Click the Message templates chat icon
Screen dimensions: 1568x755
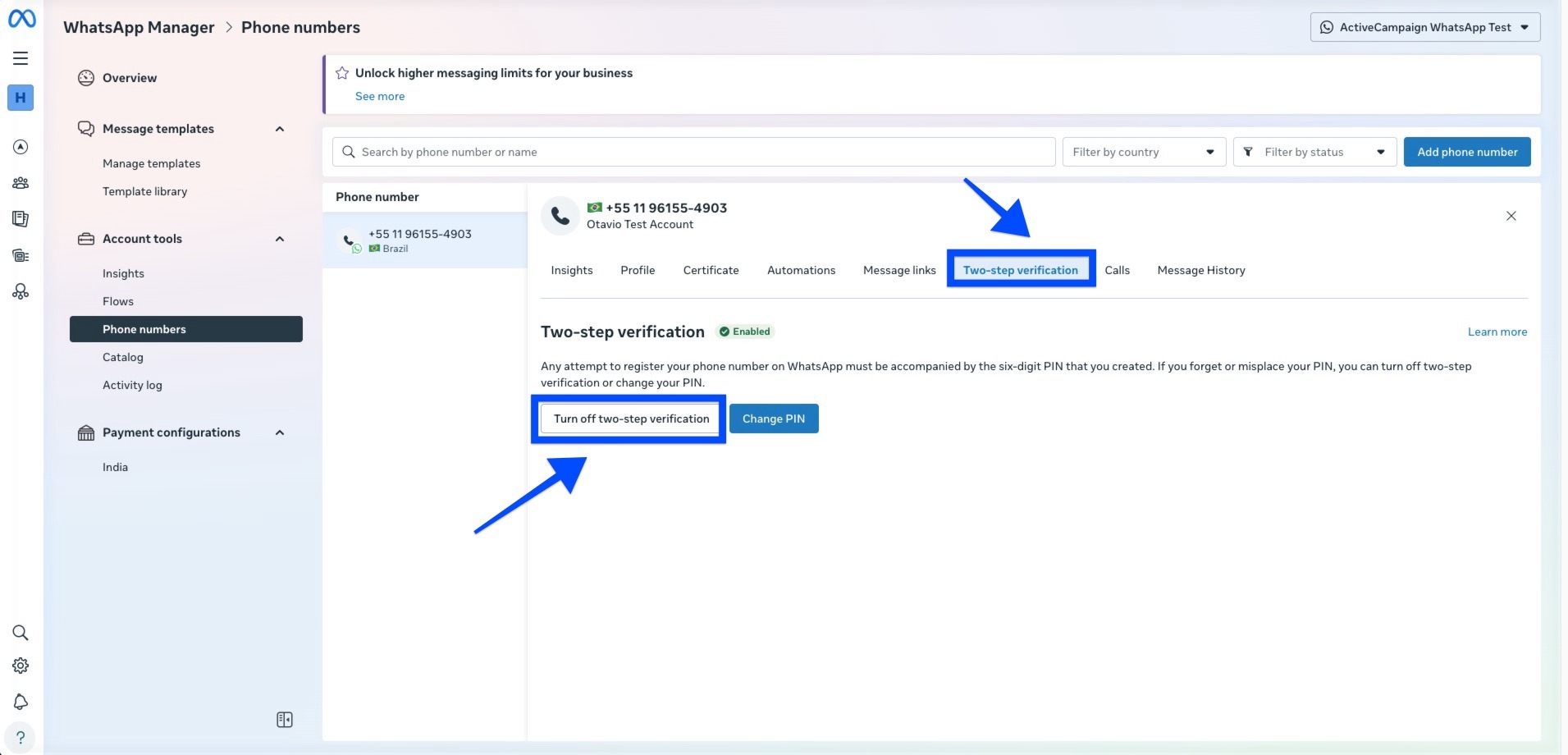pyautogui.click(x=86, y=129)
